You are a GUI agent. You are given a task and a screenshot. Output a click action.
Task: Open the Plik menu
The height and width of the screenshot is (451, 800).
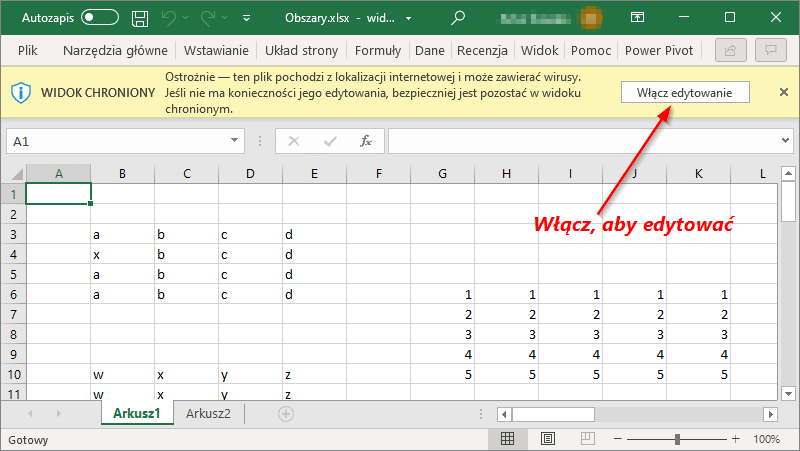pos(28,51)
